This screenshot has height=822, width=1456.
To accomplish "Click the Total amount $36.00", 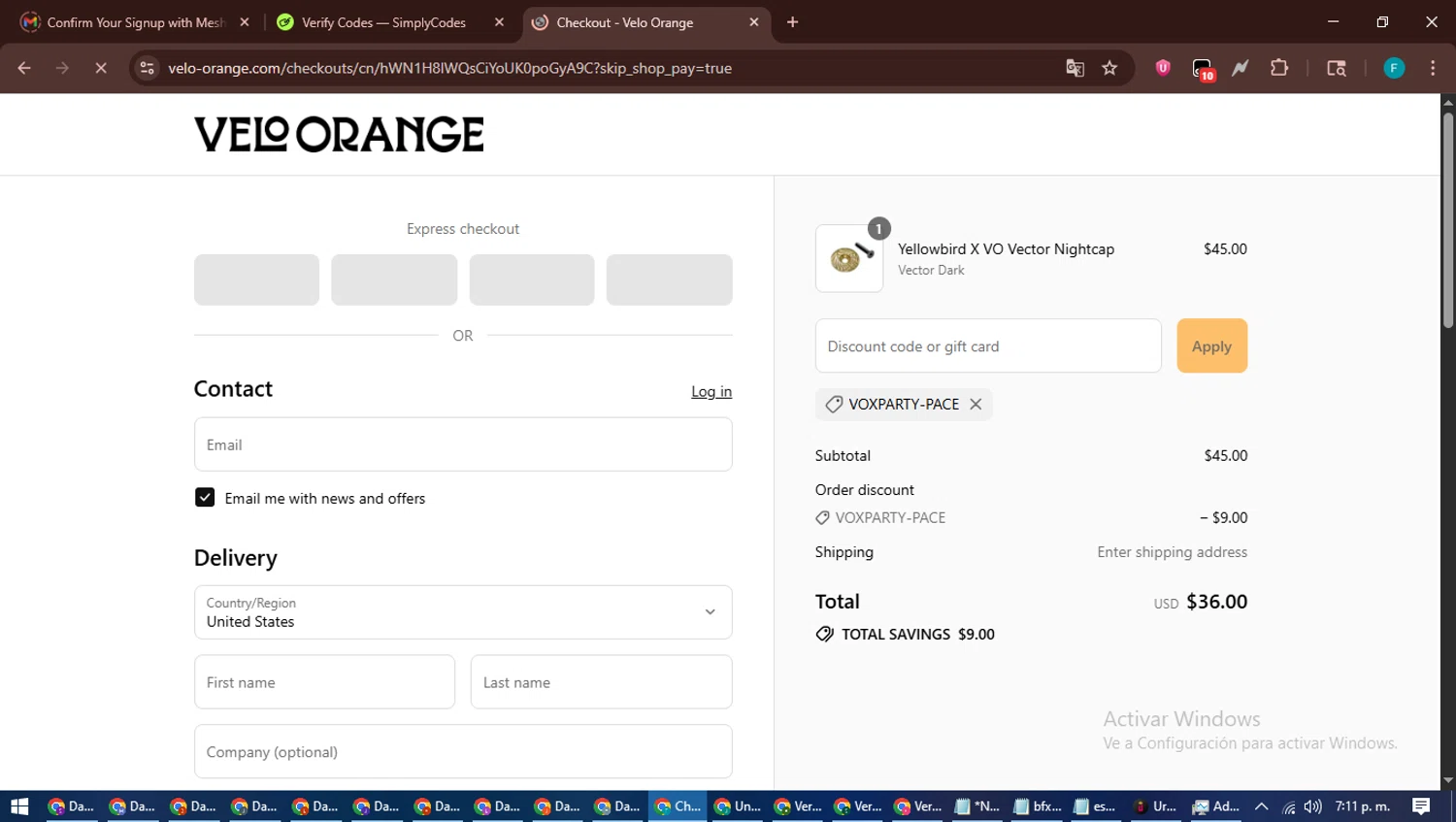I will 1216,602.
